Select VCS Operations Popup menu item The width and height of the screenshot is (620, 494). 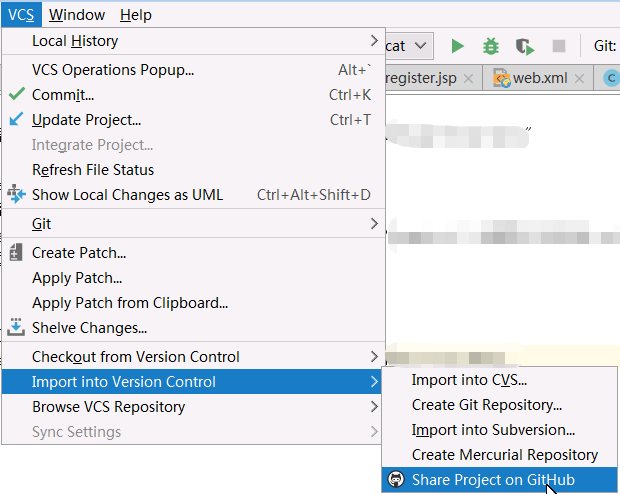coord(193,70)
